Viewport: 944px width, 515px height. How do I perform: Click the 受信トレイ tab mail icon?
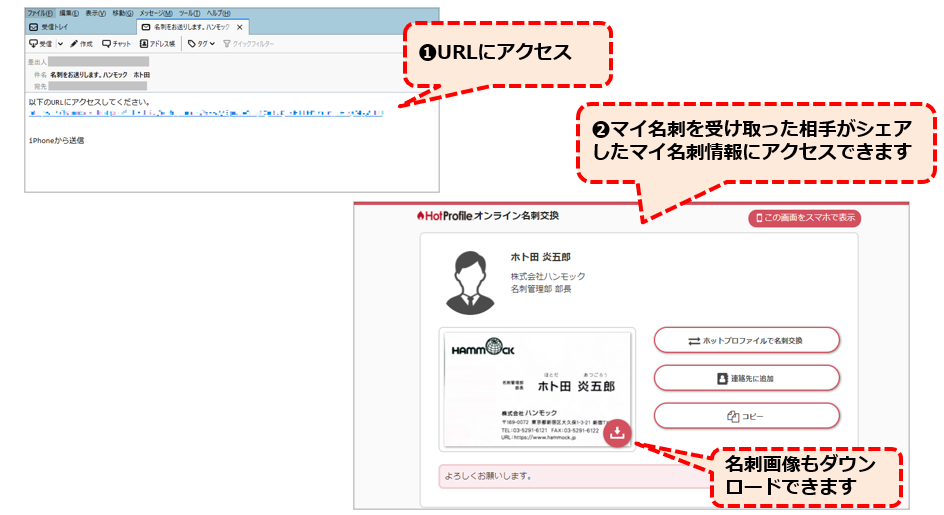tap(34, 27)
